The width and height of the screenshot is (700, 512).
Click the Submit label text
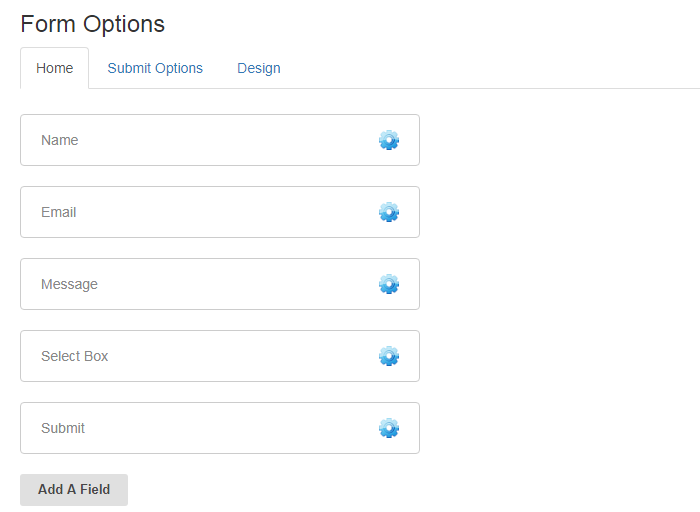[63, 428]
